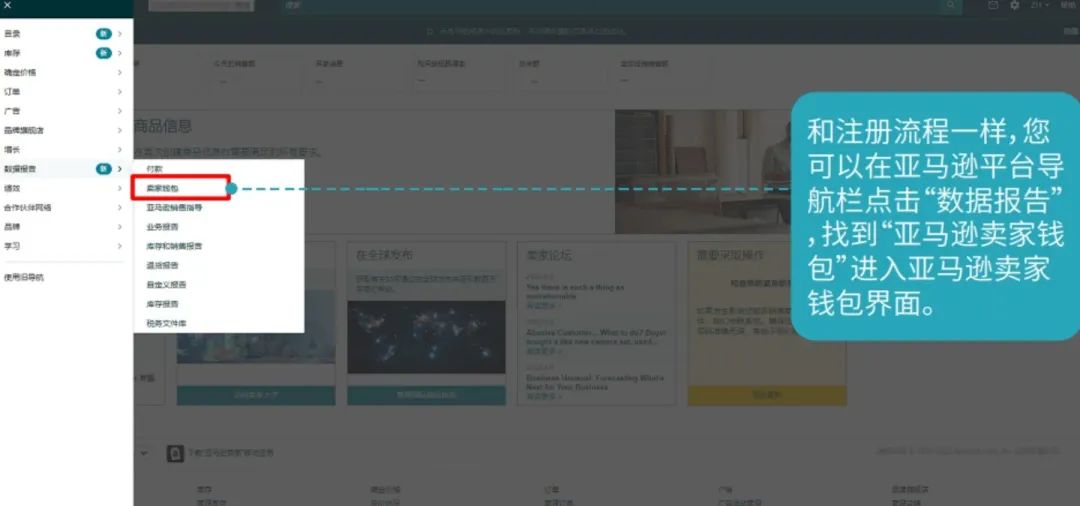
Task: Expand the 品牌 chevron
Action: (119, 226)
